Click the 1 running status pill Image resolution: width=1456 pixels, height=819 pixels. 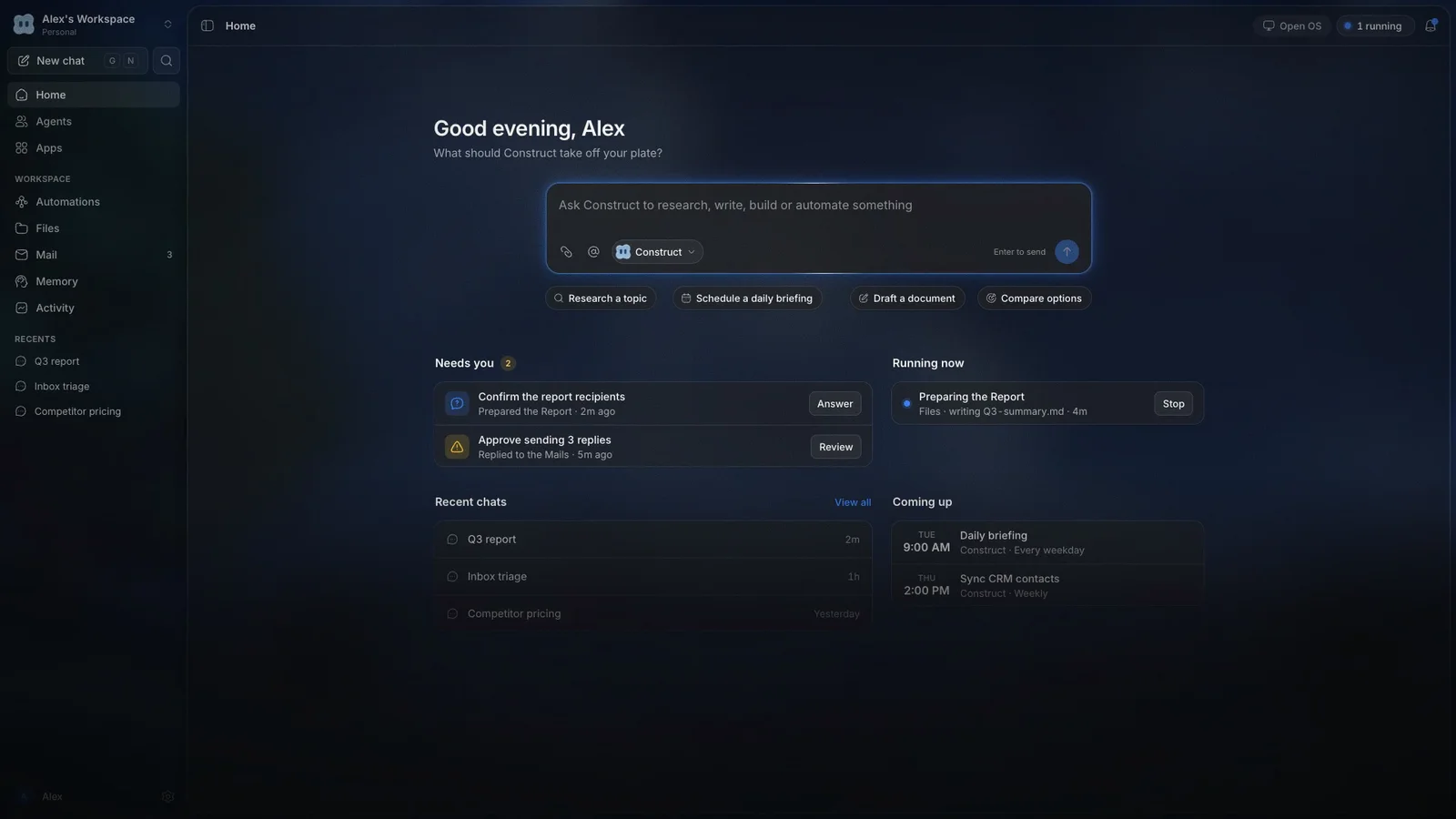point(1375,25)
